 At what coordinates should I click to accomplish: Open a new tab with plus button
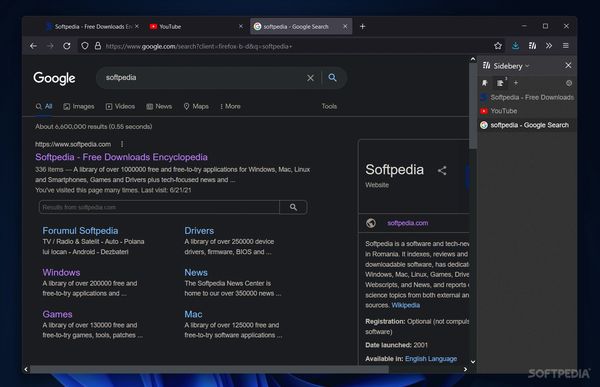[x=362, y=26]
